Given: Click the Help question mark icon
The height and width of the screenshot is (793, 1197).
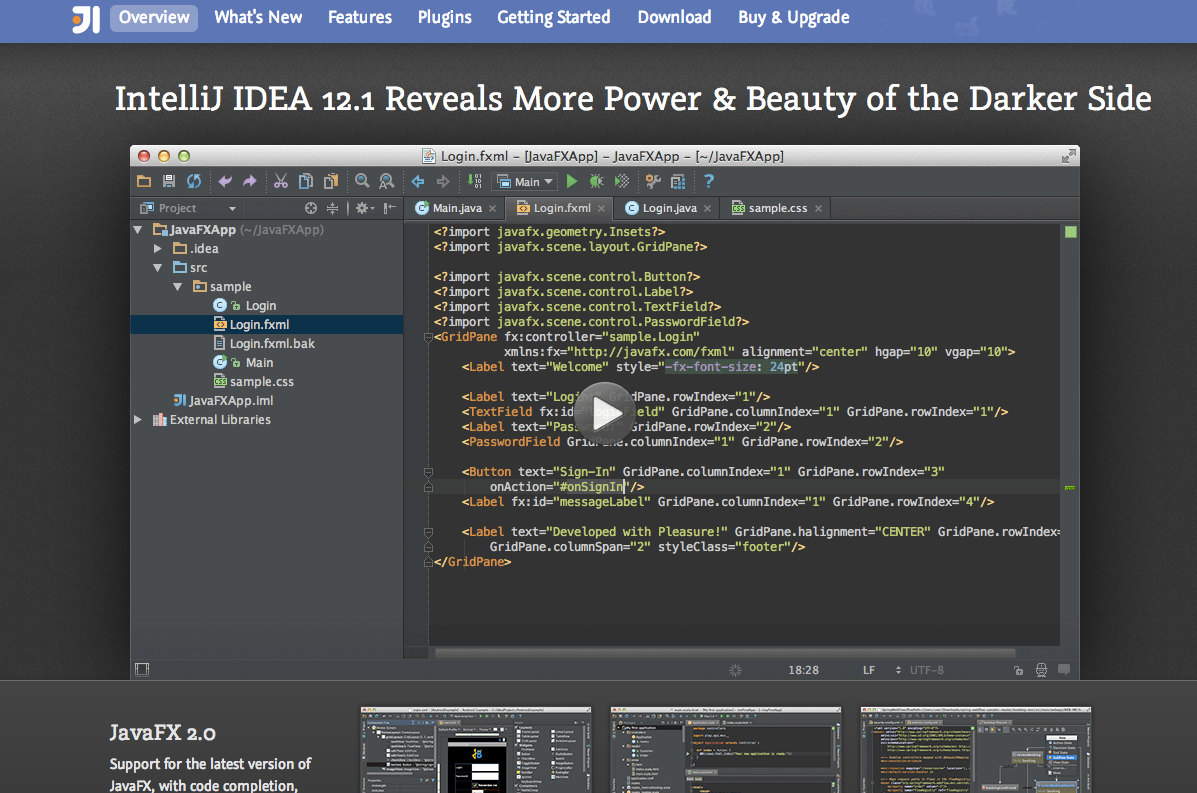Looking at the screenshot, I should click(709, 181).
